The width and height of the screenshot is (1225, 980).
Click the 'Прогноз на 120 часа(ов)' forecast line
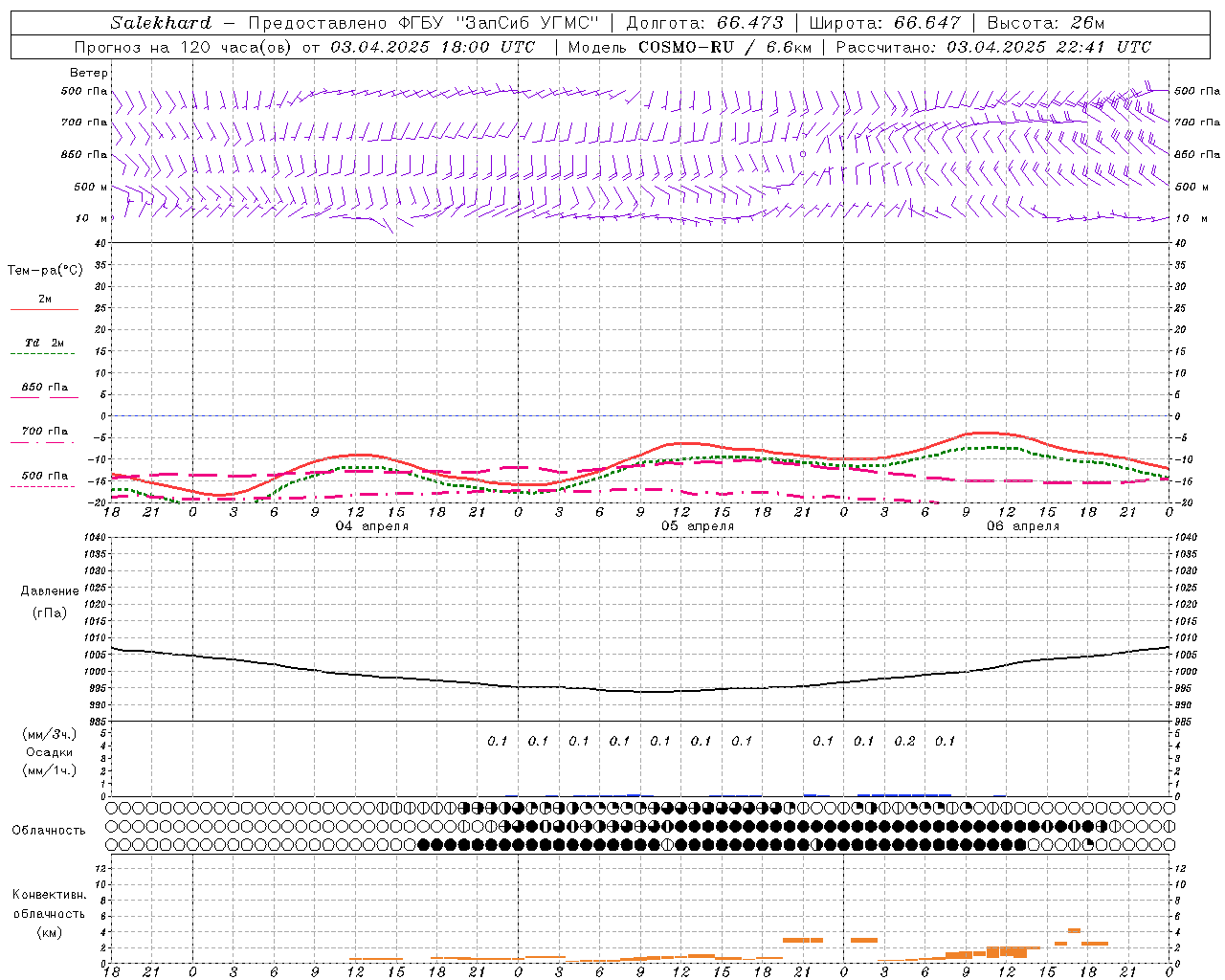click(x=304, y=47)
